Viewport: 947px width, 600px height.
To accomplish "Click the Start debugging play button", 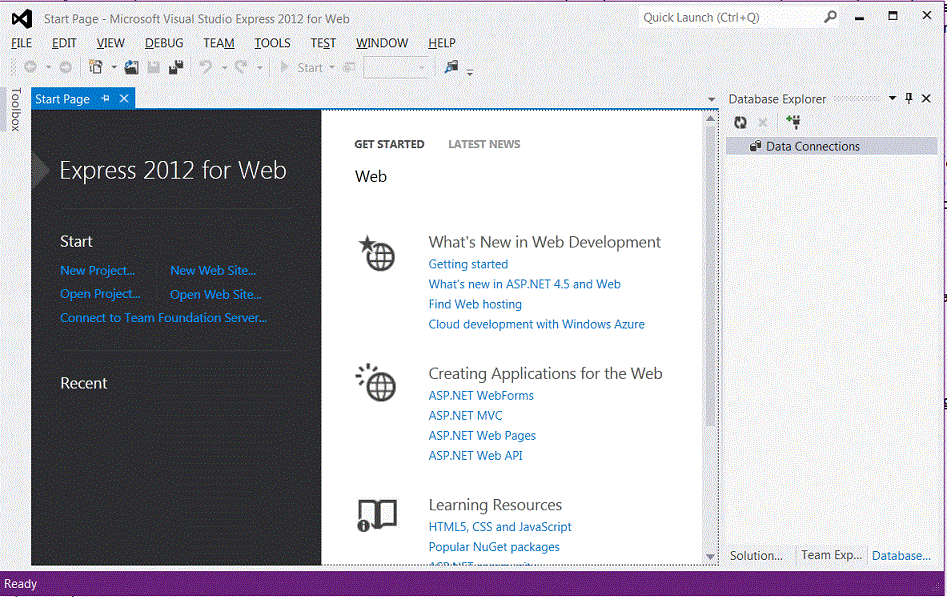I will pos(284,67).
